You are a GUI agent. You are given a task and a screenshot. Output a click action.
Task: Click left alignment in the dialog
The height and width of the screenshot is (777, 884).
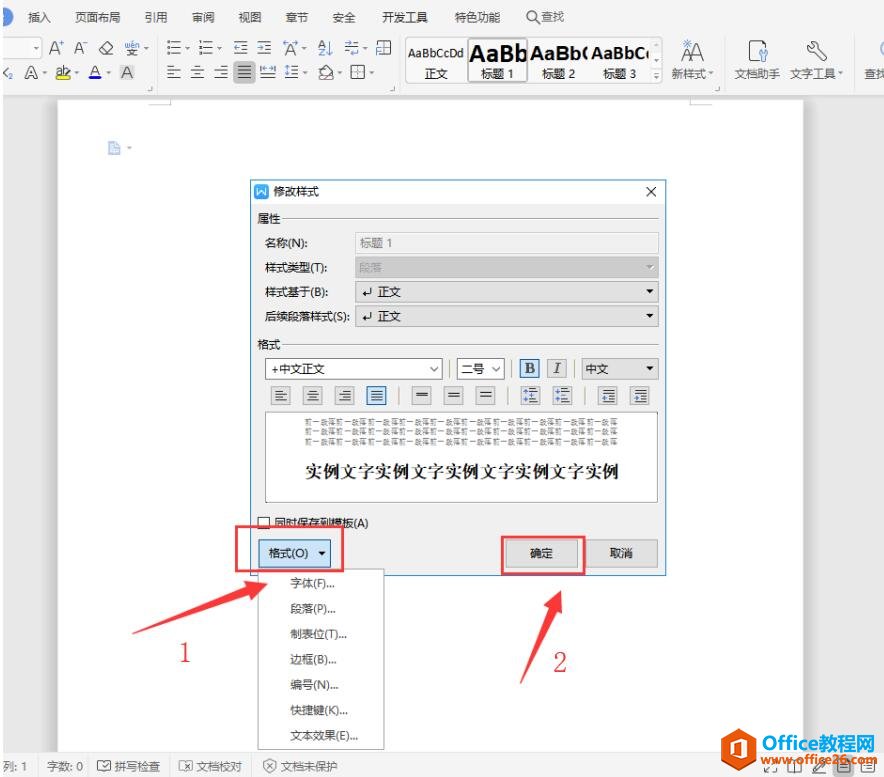pos(280,396)
